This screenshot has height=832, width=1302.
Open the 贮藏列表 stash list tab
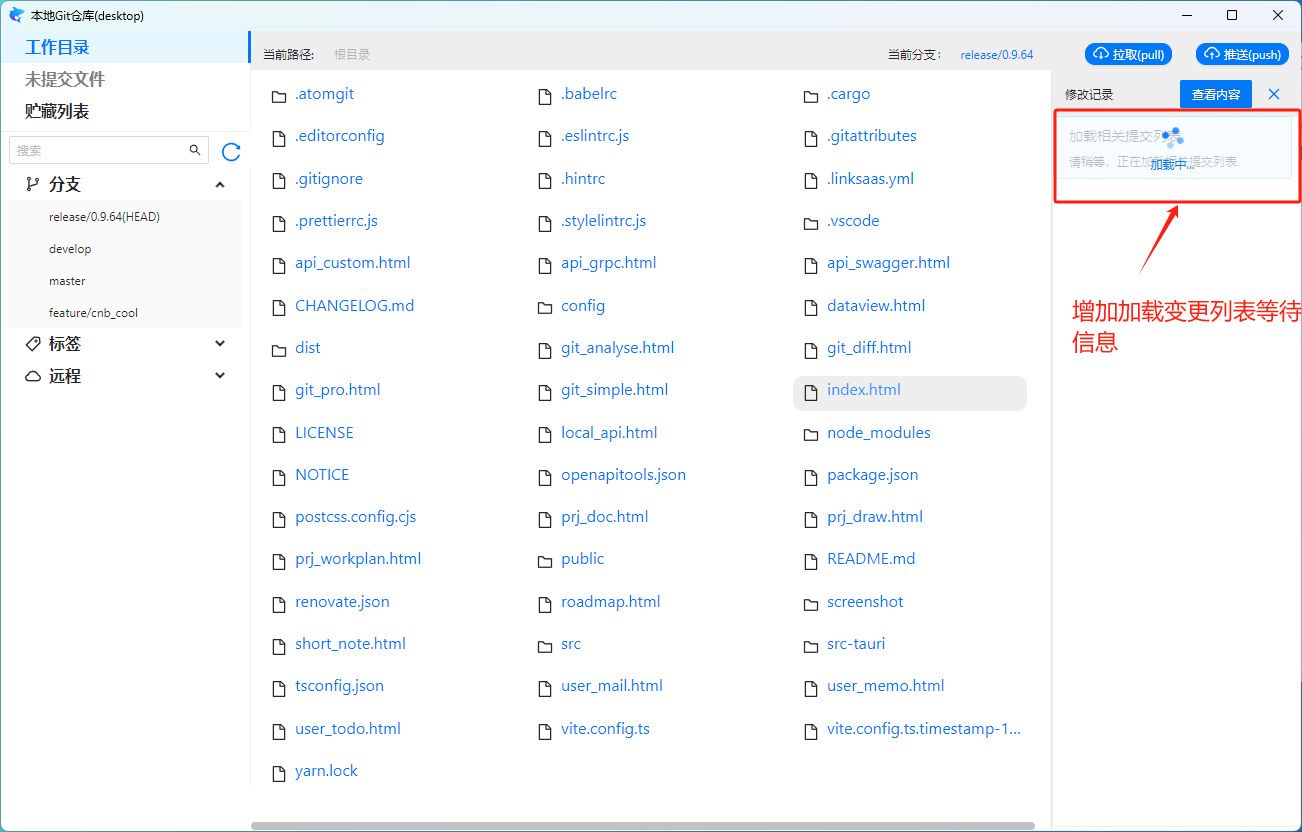57,111
